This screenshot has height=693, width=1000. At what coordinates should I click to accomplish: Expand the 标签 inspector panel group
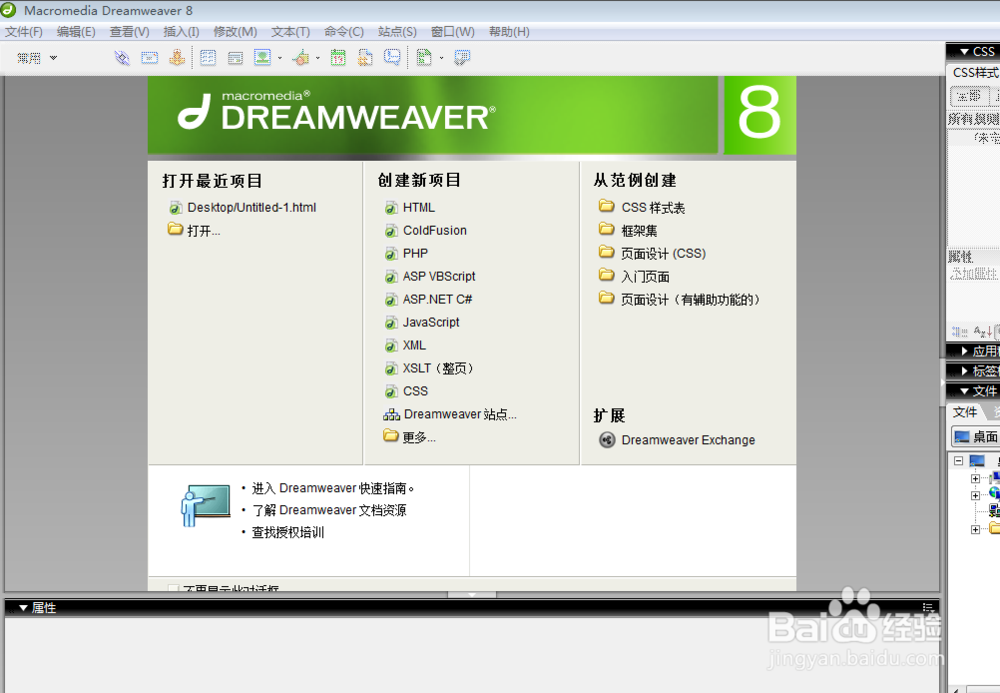point(964,371)
